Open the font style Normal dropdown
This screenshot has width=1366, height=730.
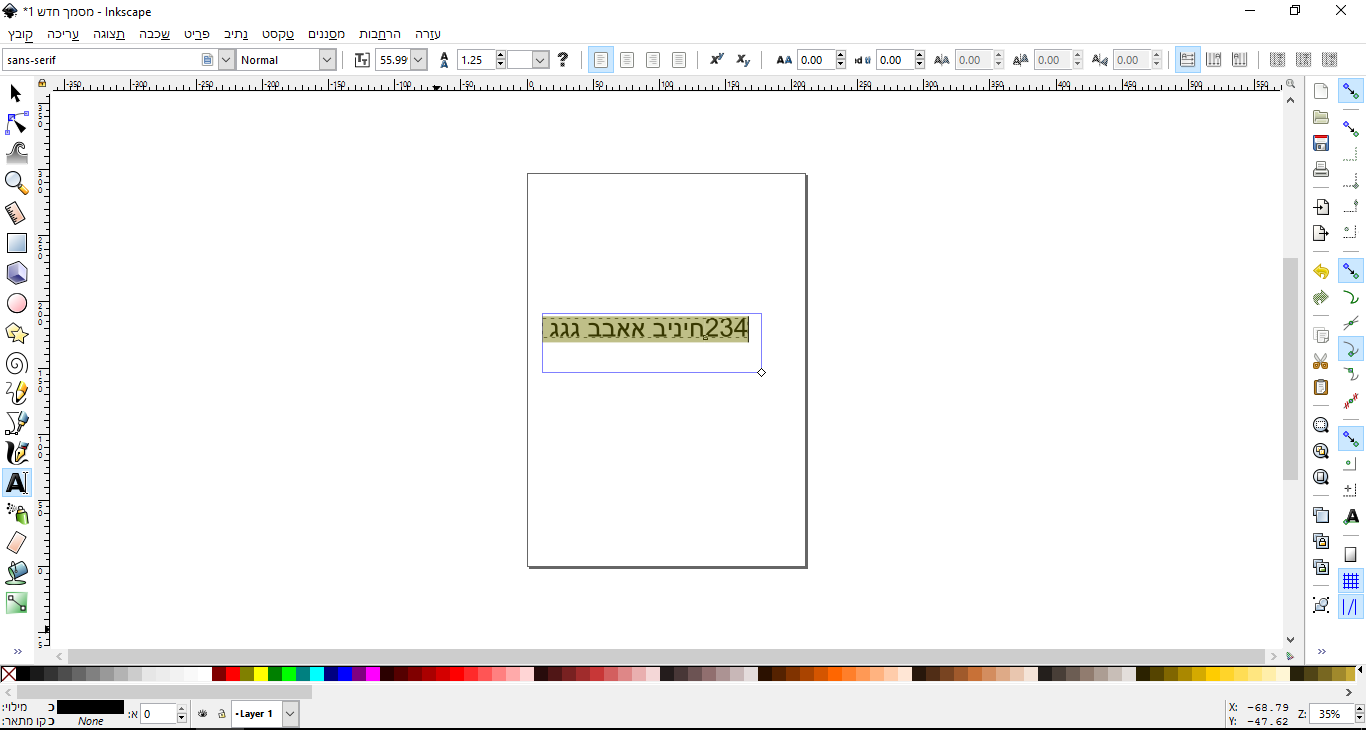pos(327,59)
